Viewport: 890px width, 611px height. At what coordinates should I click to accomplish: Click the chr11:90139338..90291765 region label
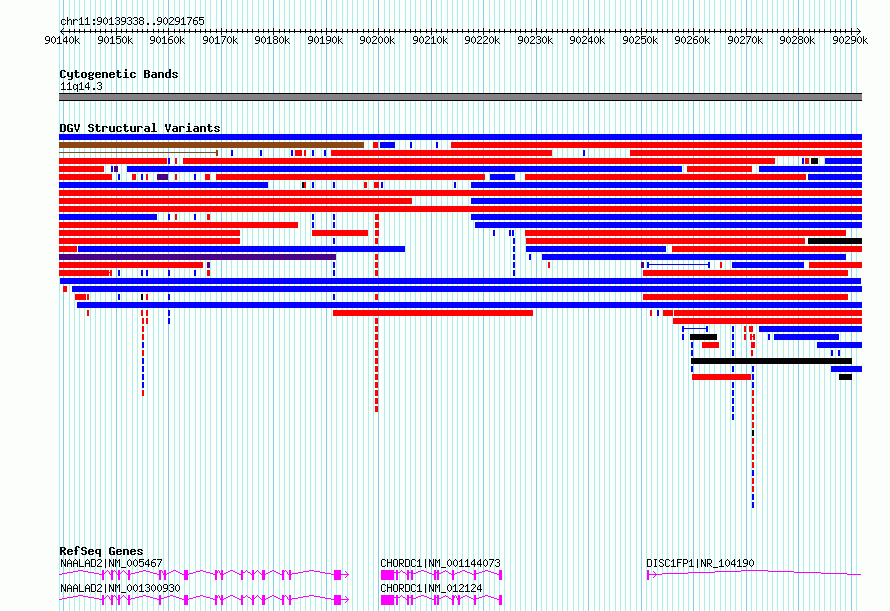click(x=132, y=21)
